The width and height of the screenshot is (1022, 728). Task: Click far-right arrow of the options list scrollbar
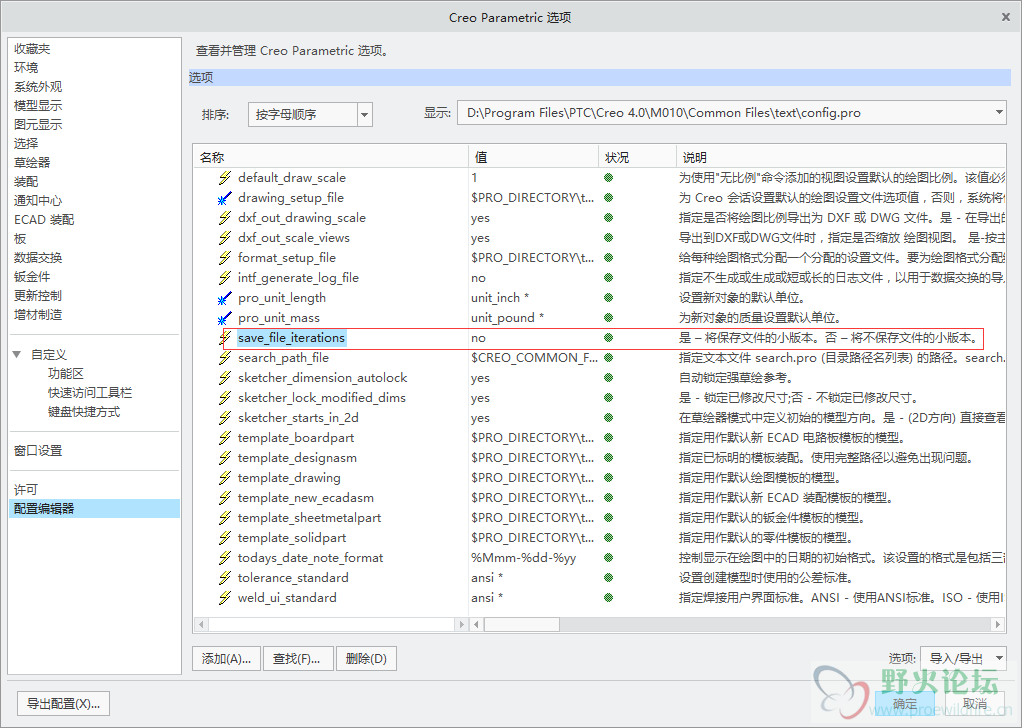(997, 624)
